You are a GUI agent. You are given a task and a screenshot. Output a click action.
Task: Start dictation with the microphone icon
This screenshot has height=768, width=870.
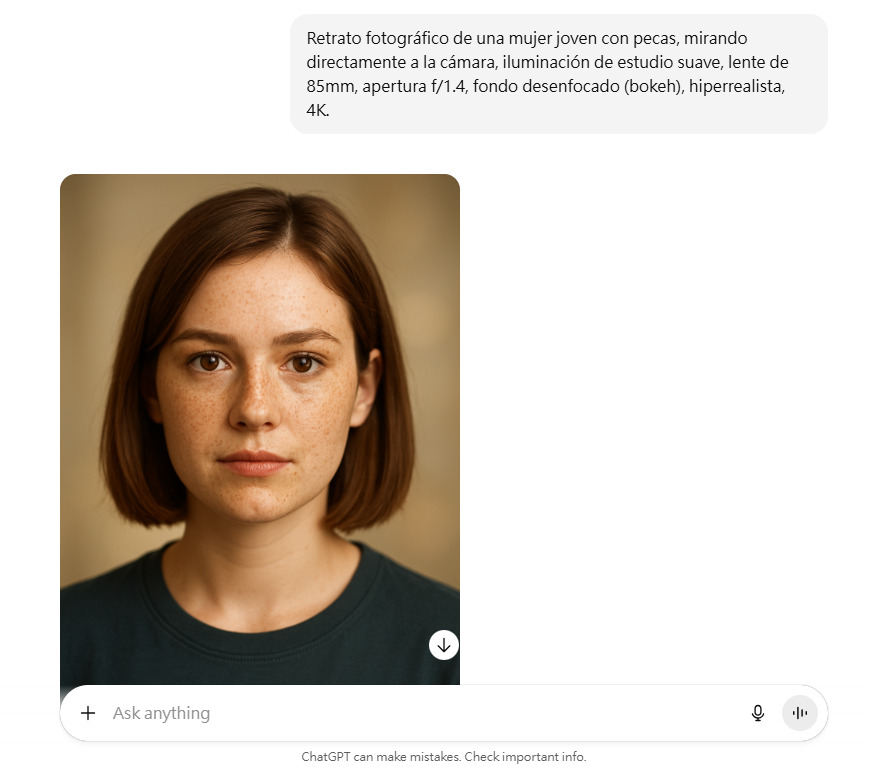pos(757,713)
